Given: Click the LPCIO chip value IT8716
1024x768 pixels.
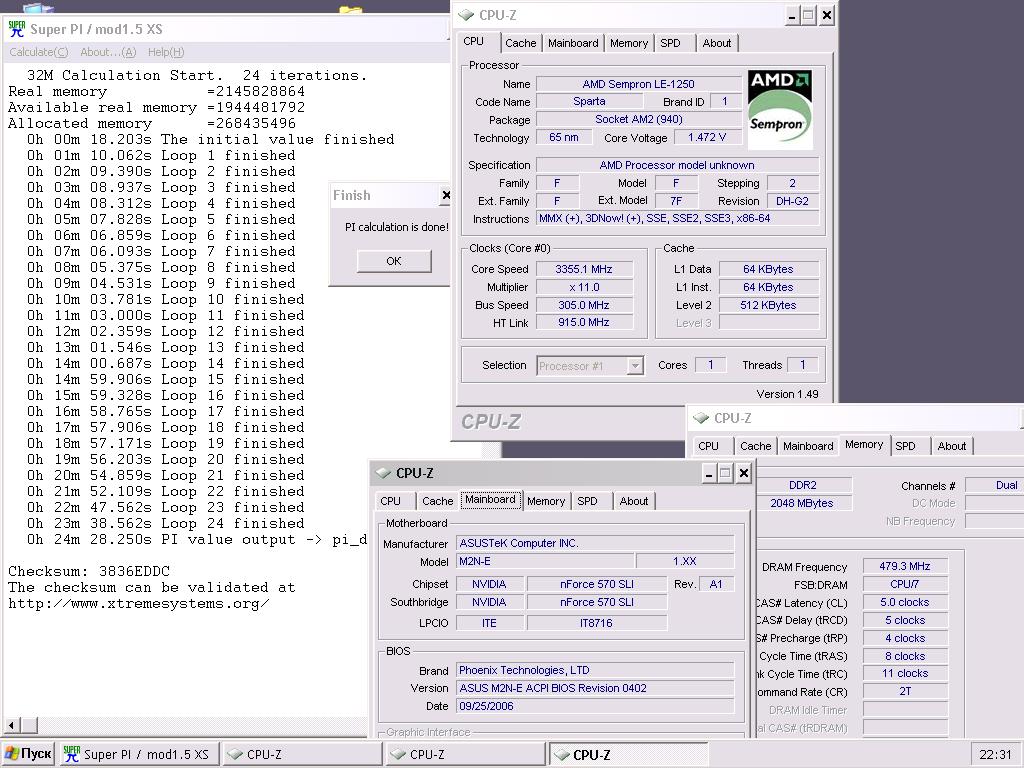Looking at the screenshot, I should (596, 623).
